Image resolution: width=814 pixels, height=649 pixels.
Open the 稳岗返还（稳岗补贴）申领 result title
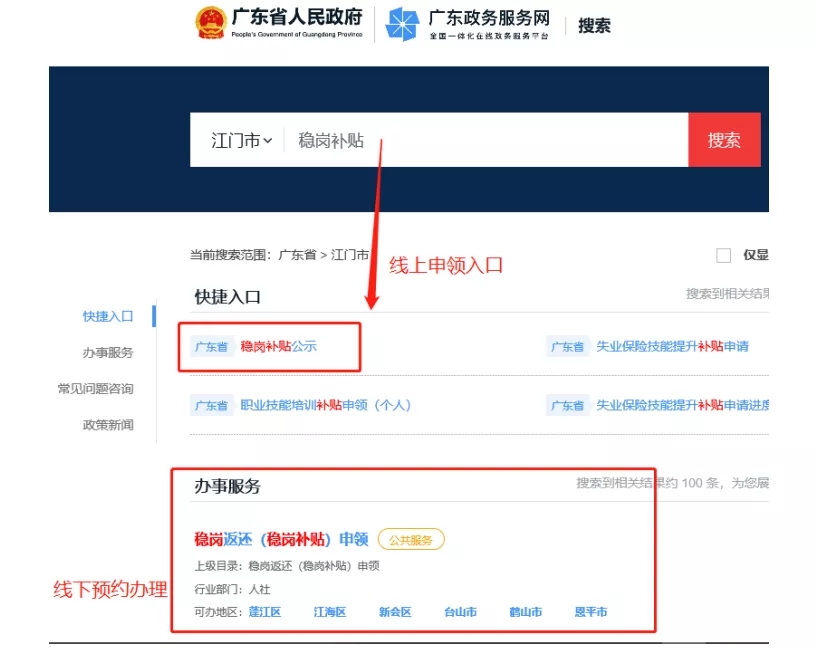tap(281, 539)
